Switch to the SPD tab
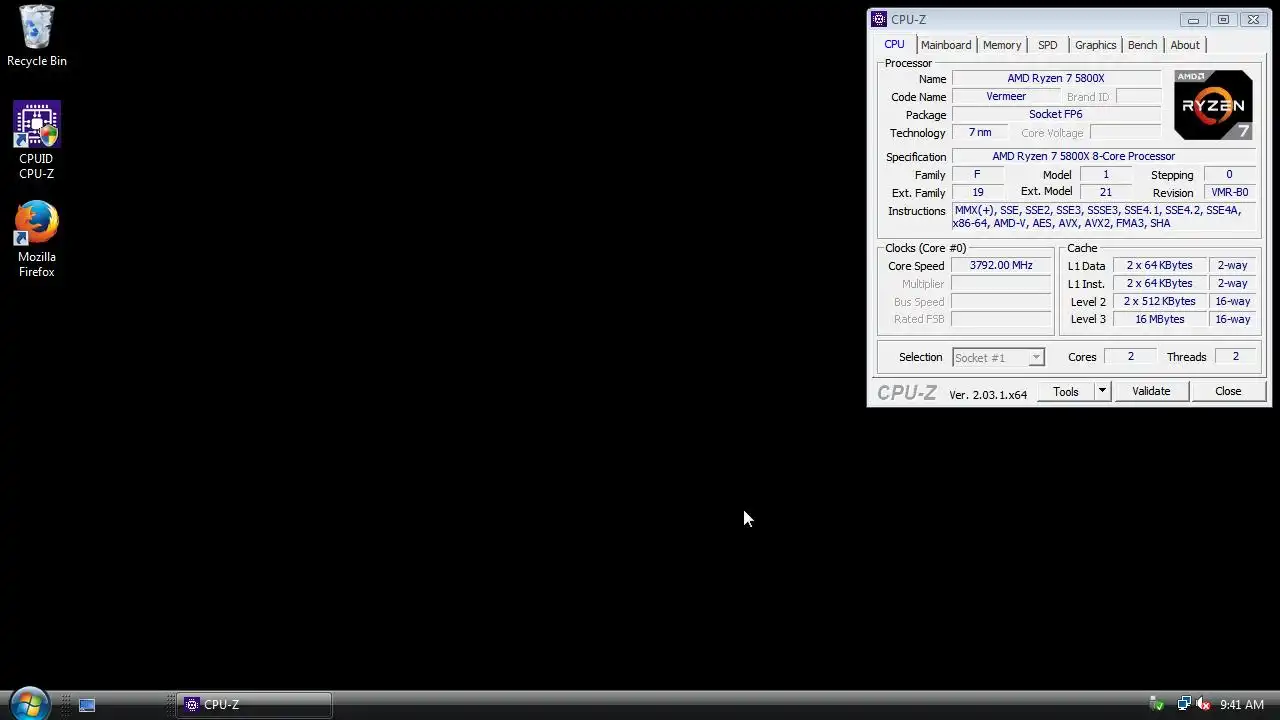The height and width of the screenshot is (720, 1280). 1047,45
